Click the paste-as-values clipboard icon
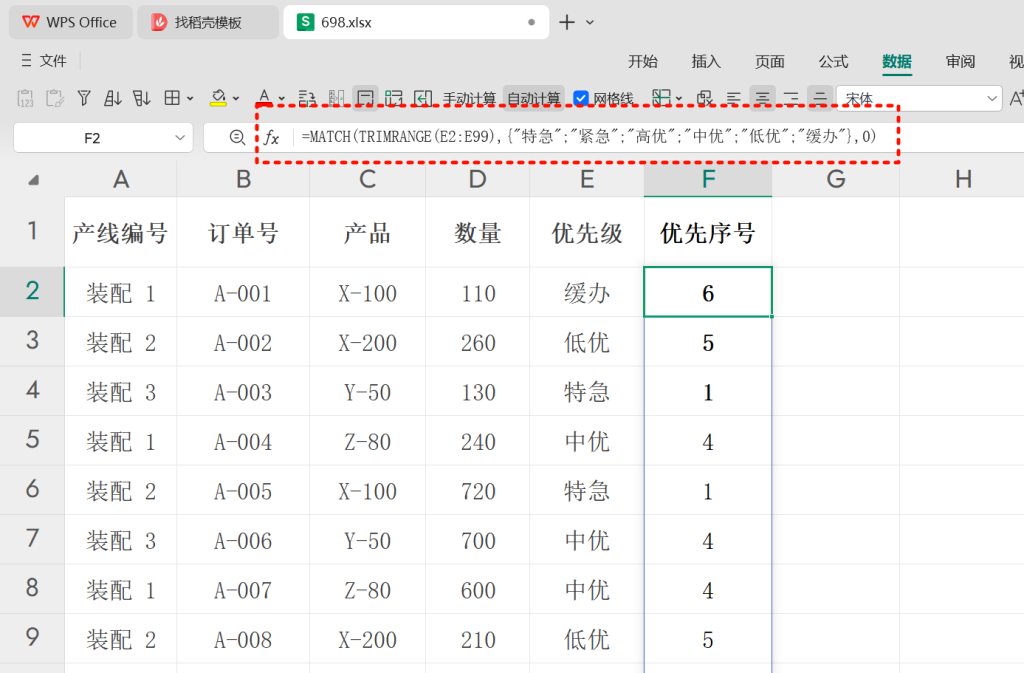 (25, 99)
